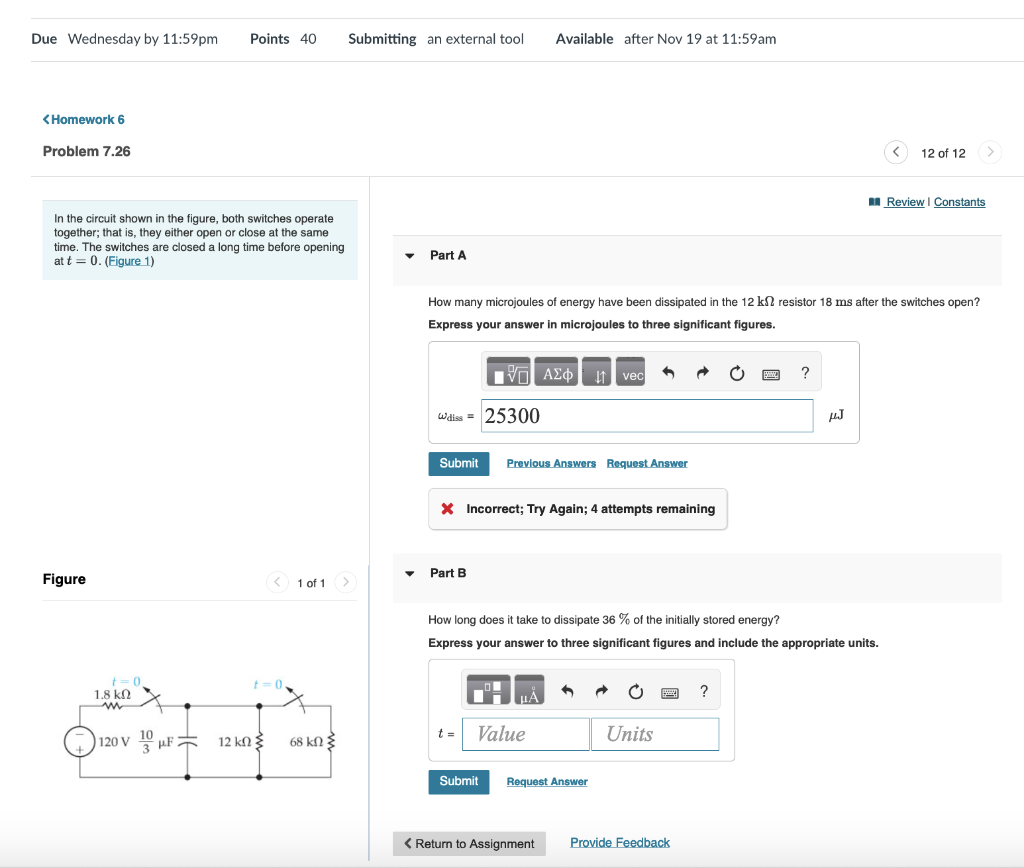The image size is (1024, 868).
Task: Undo last entry in Part A toolbar
Action: pos(668,373)
